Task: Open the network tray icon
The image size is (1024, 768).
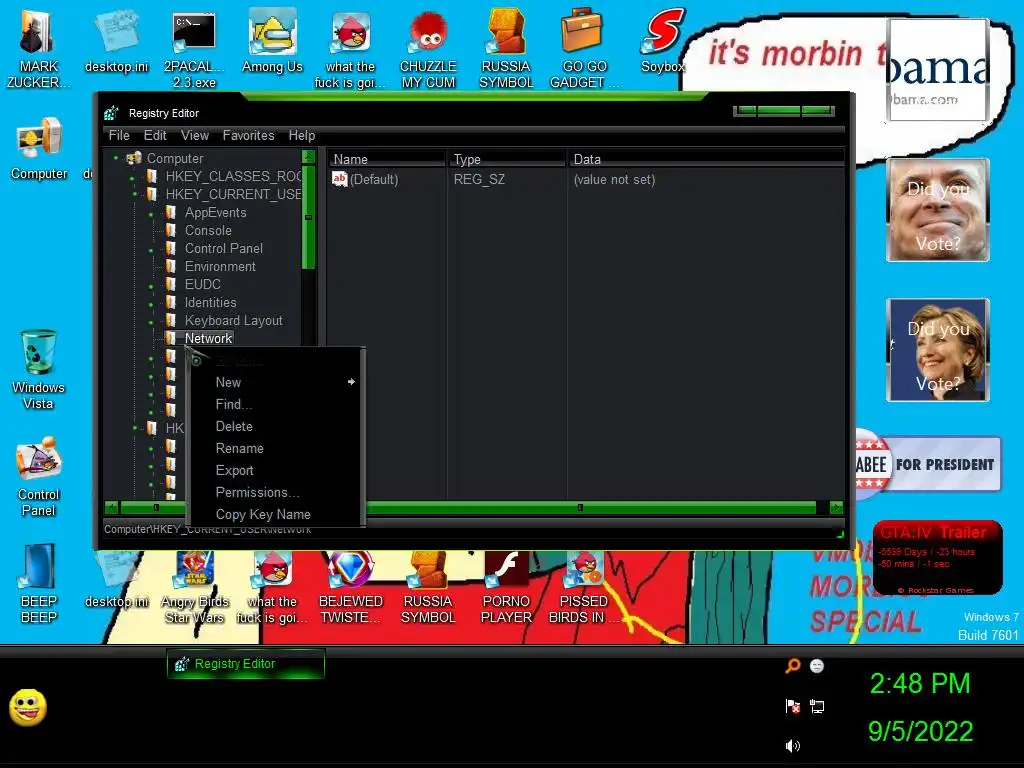Action: pyautogui.click(x=817, y=706)
